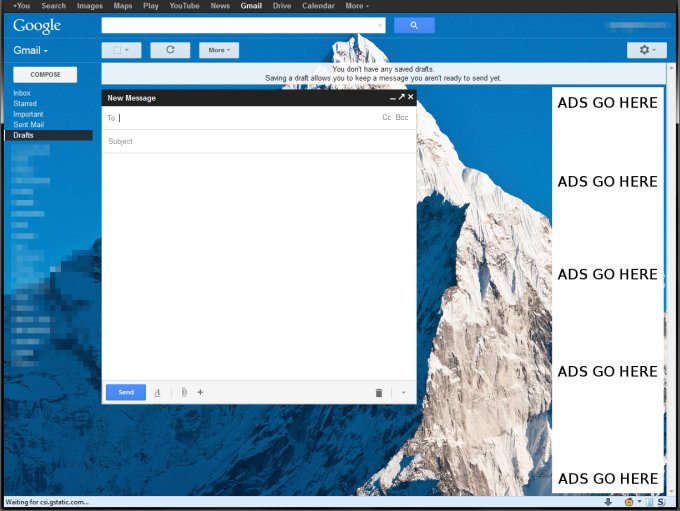Open Drive from the top bar

[282, 6]
